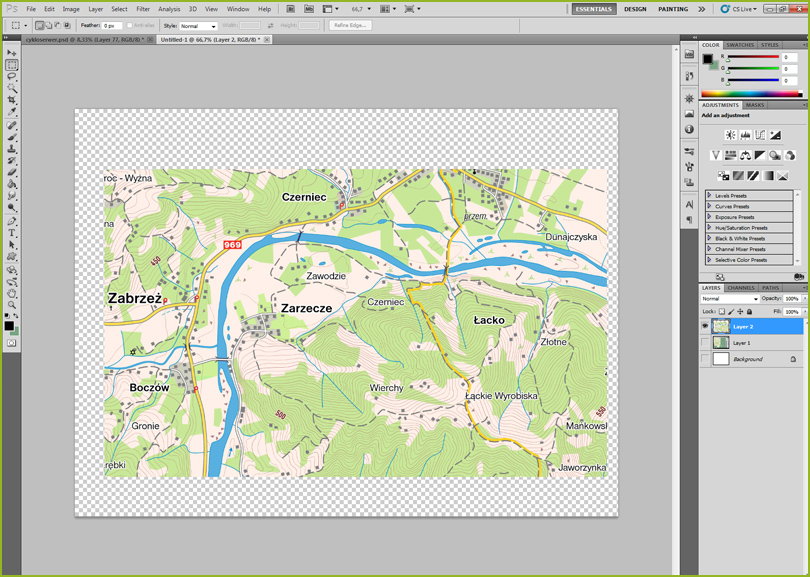Add an Exposure adjustment
810x577 pixels.
point(775,135)
